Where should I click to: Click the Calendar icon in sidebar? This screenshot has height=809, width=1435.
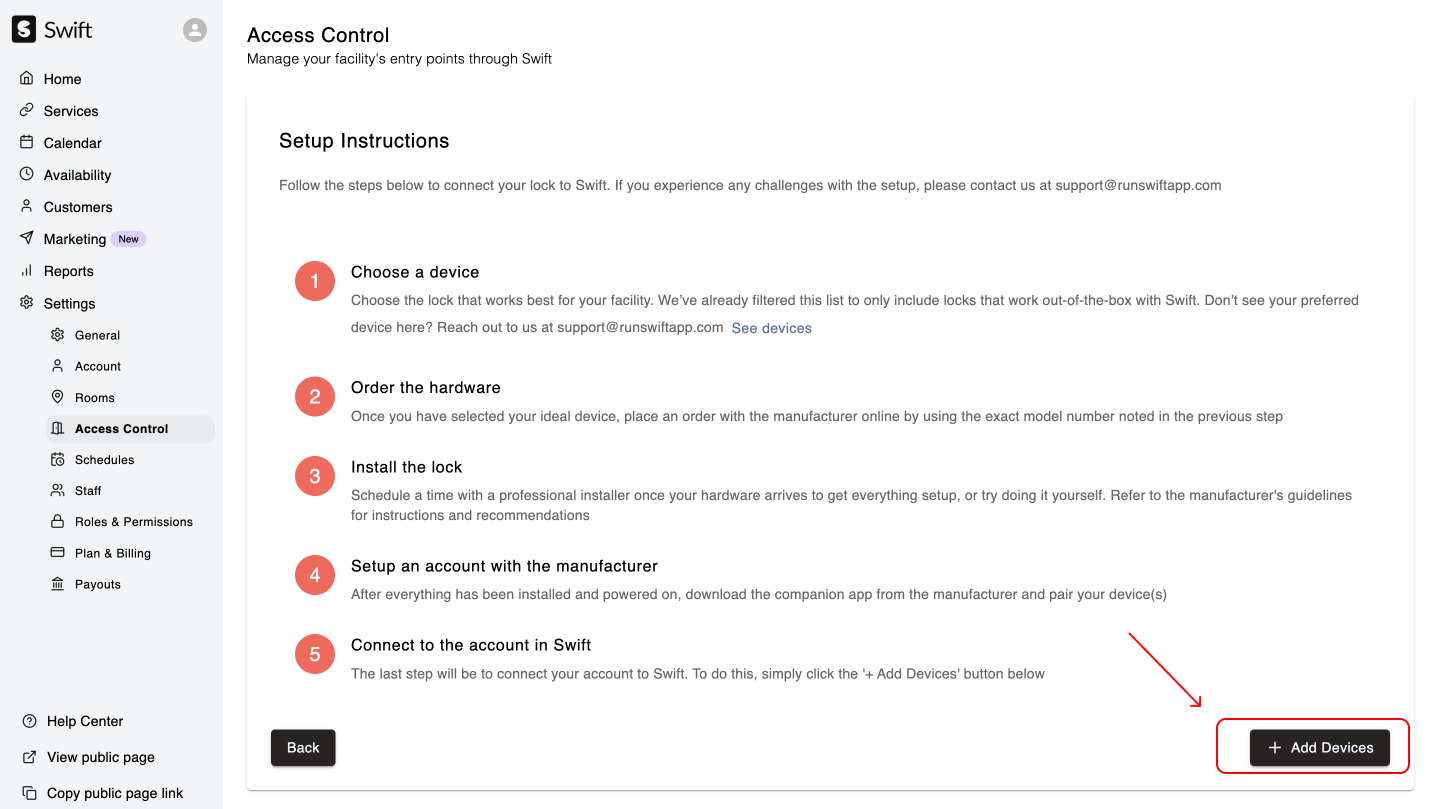tap(27, 143)
